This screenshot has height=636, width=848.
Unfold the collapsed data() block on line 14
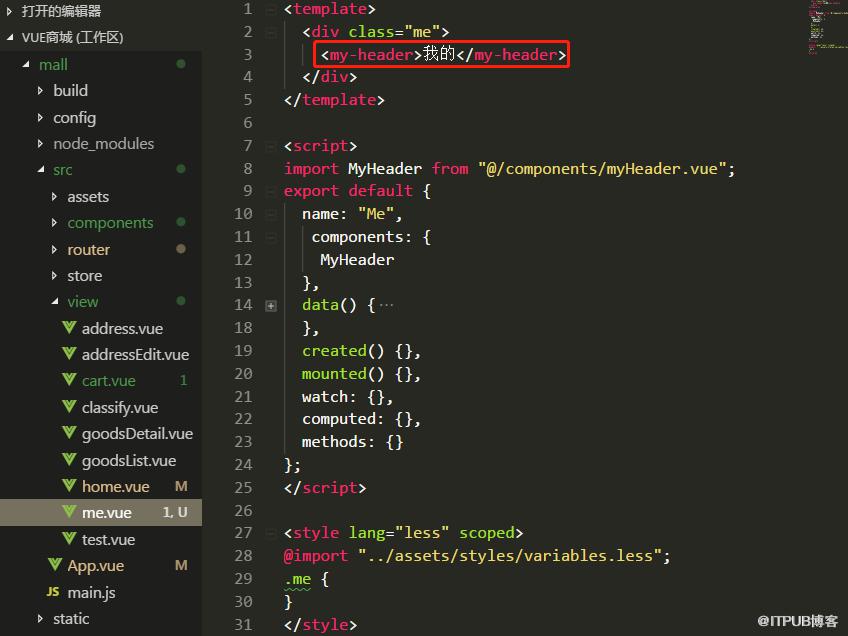271,306
